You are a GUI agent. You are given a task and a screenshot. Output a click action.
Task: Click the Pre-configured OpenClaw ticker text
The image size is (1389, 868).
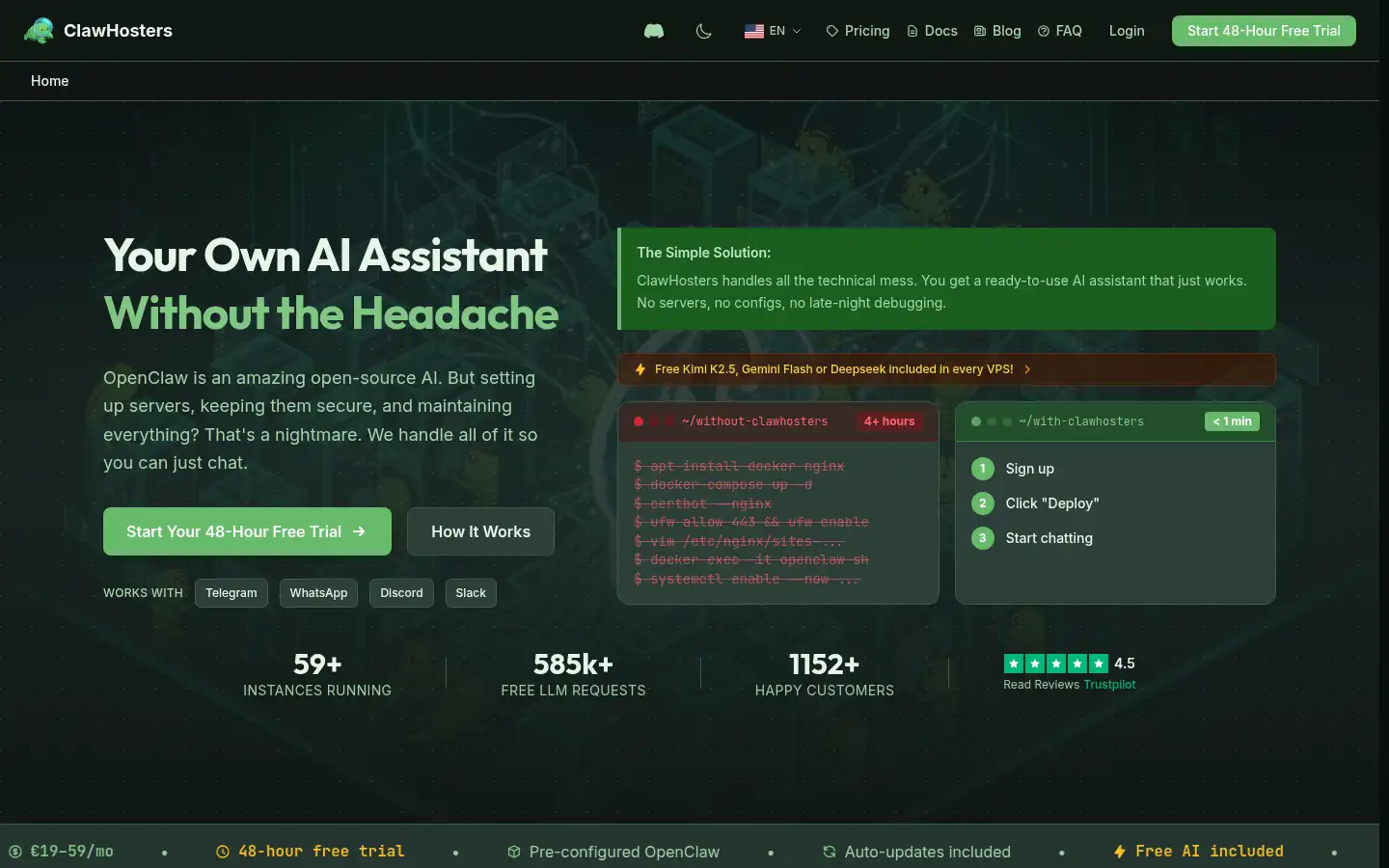[624, 852]
